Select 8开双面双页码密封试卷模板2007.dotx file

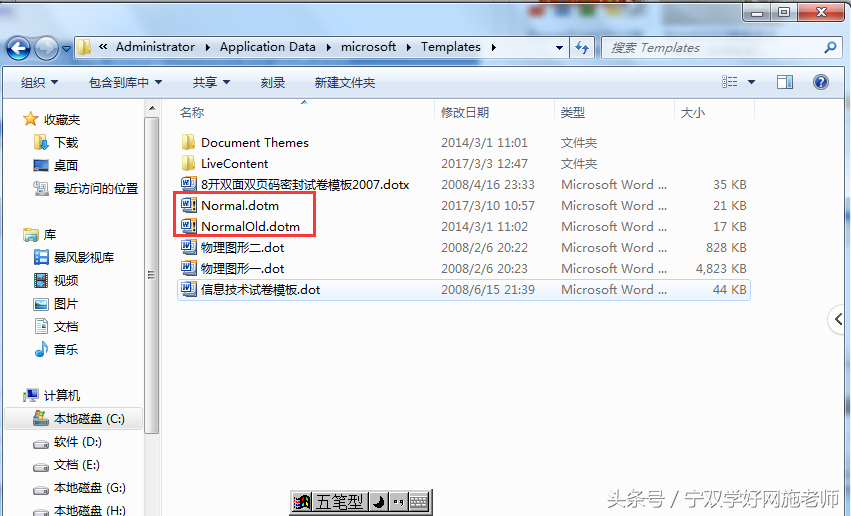pos(305,184)
